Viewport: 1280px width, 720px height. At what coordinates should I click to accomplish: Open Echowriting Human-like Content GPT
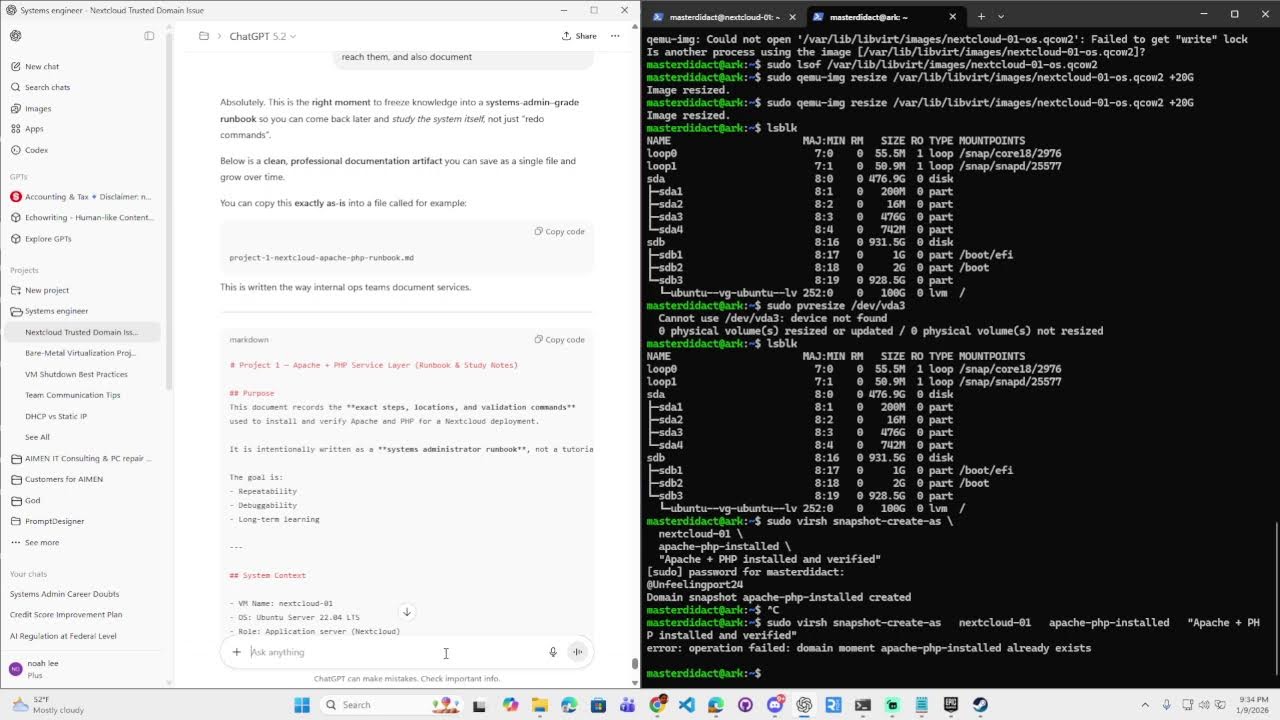80,217
